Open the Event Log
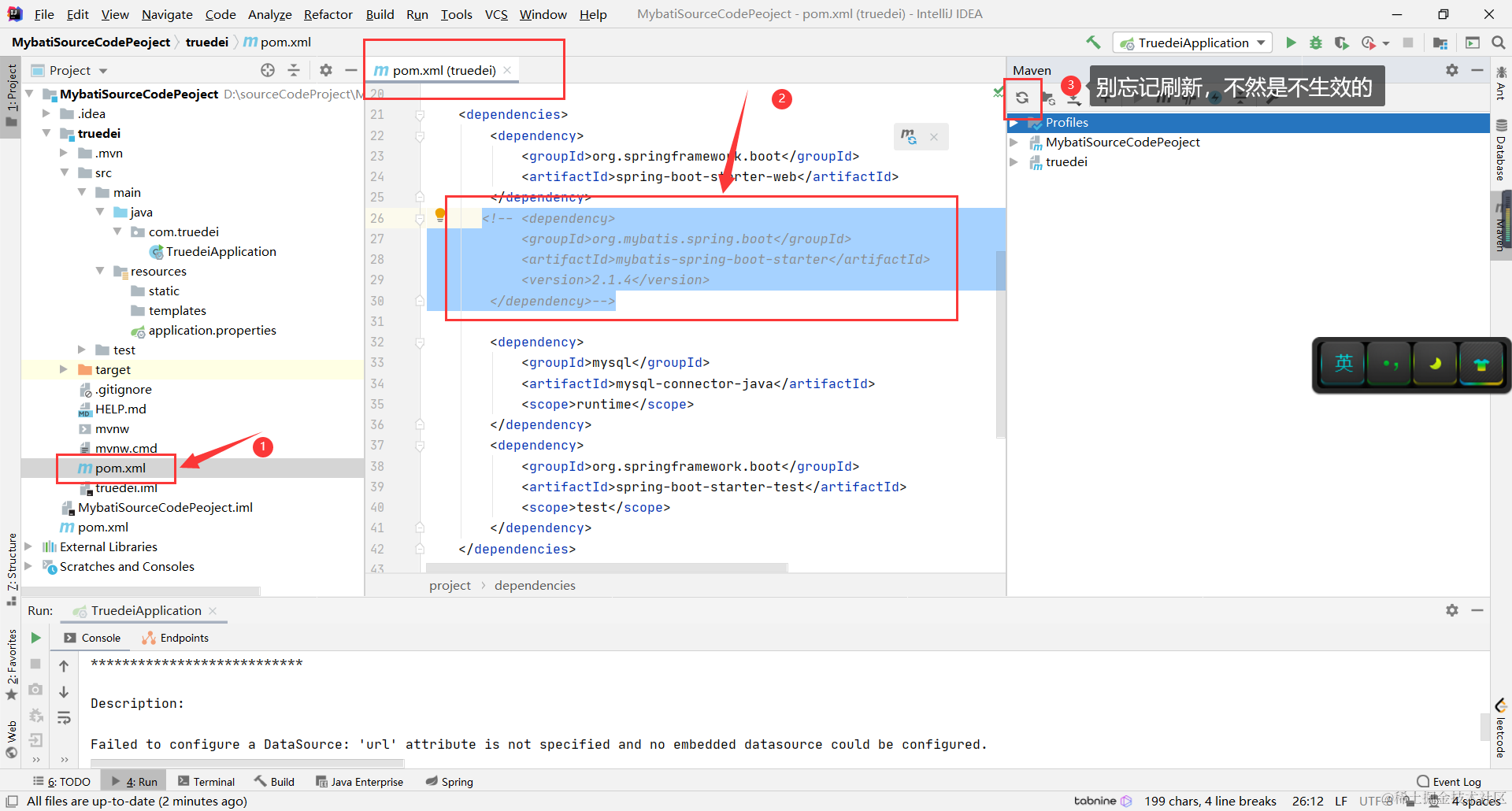The height and width of the screenshot is (811, 1512). tap(1449, 782)
